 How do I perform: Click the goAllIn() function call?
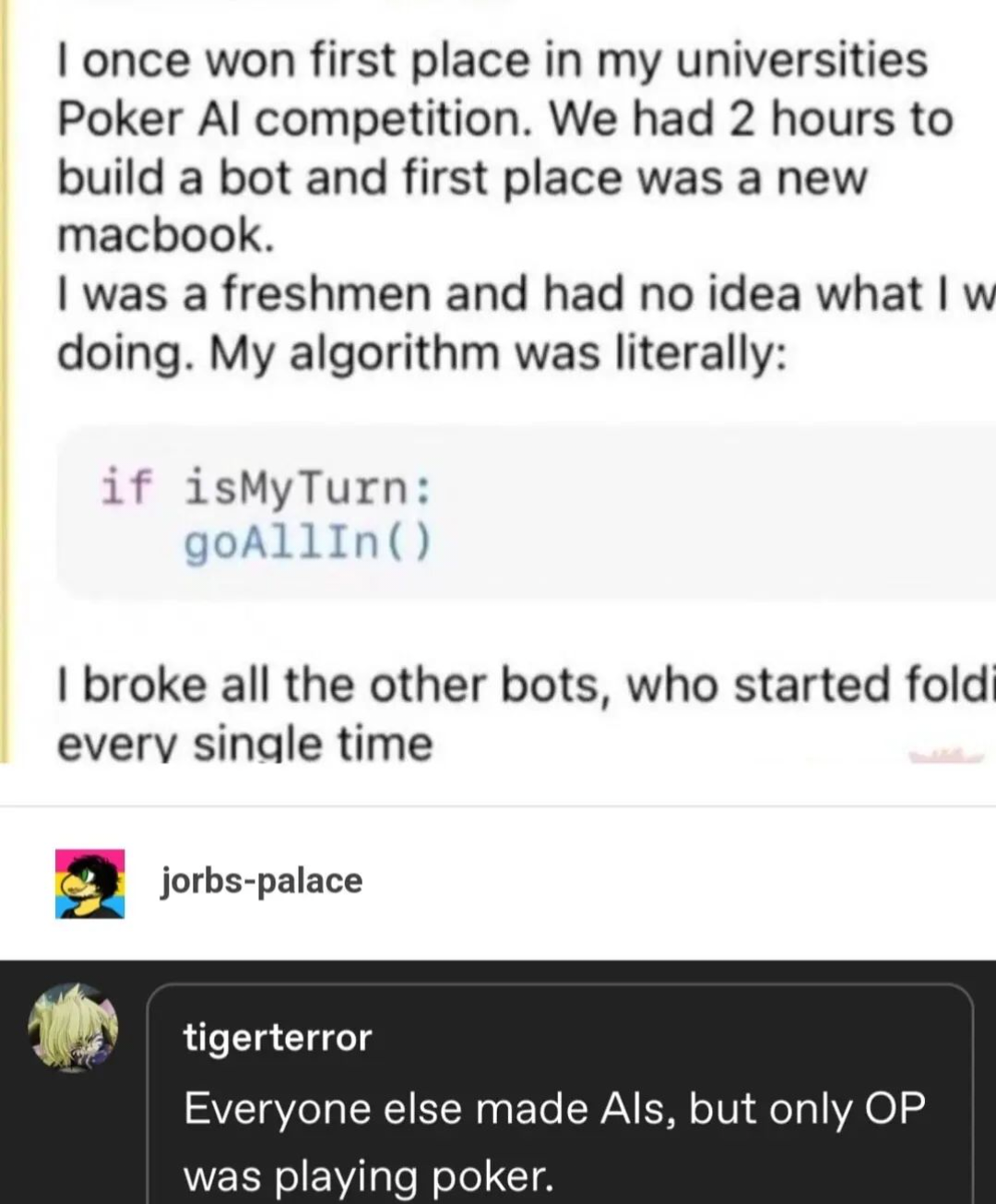click(x=307, y=543)
